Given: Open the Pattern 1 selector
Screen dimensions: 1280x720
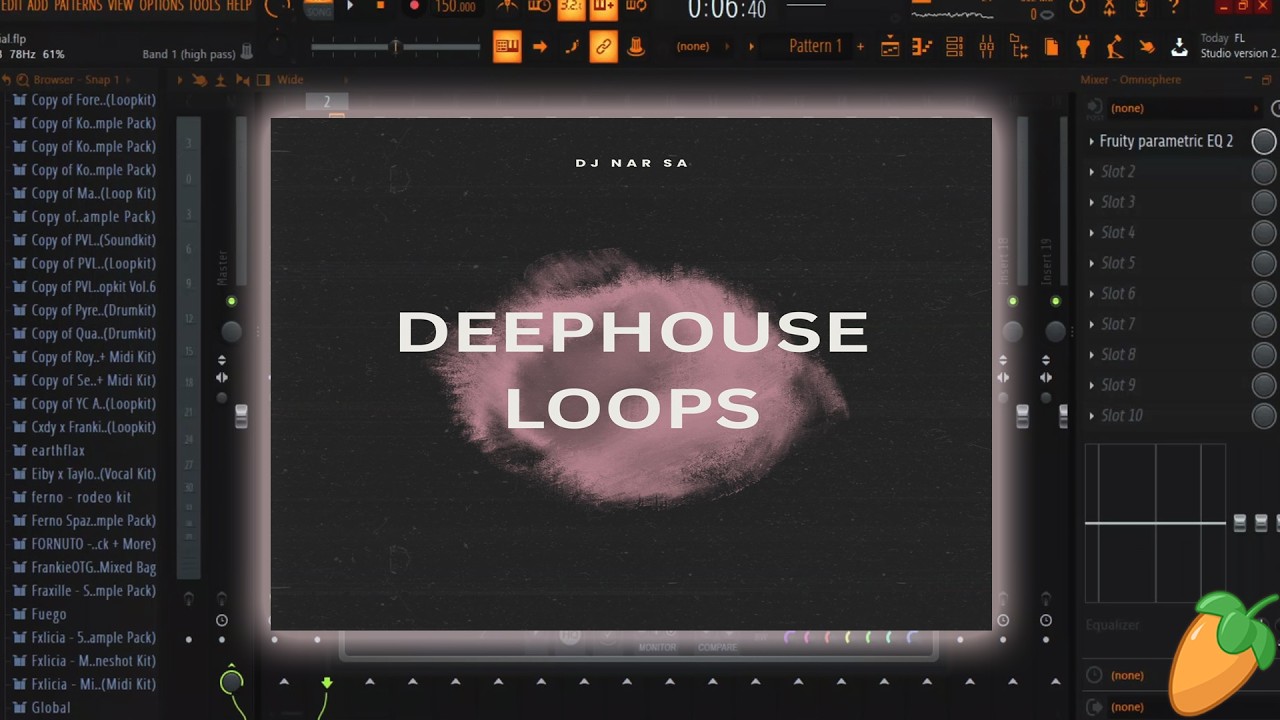Looking at the screenshot, I should tap(815, 46).
